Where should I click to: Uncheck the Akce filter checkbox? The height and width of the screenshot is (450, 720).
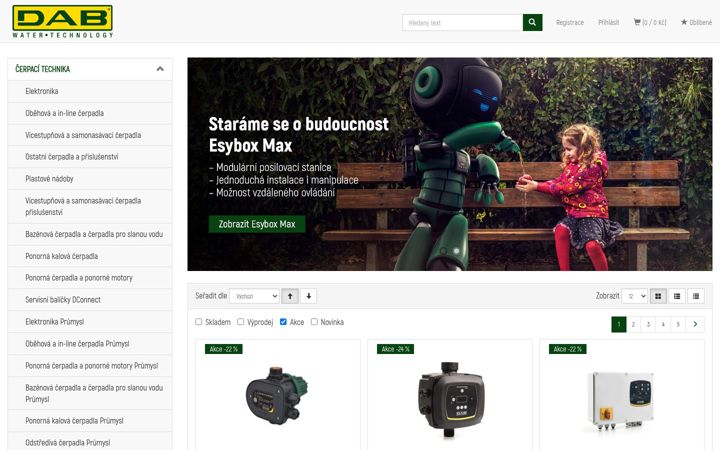pyautogui.click(x=283, y=322)
